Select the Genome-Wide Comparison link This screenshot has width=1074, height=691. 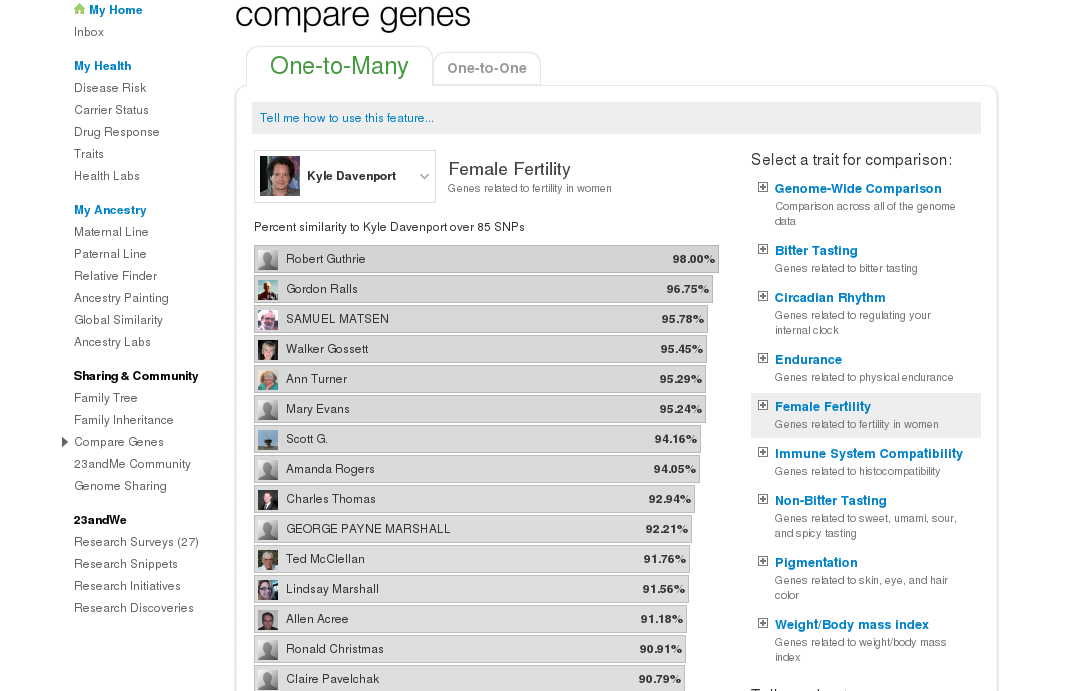coord(858,188)
